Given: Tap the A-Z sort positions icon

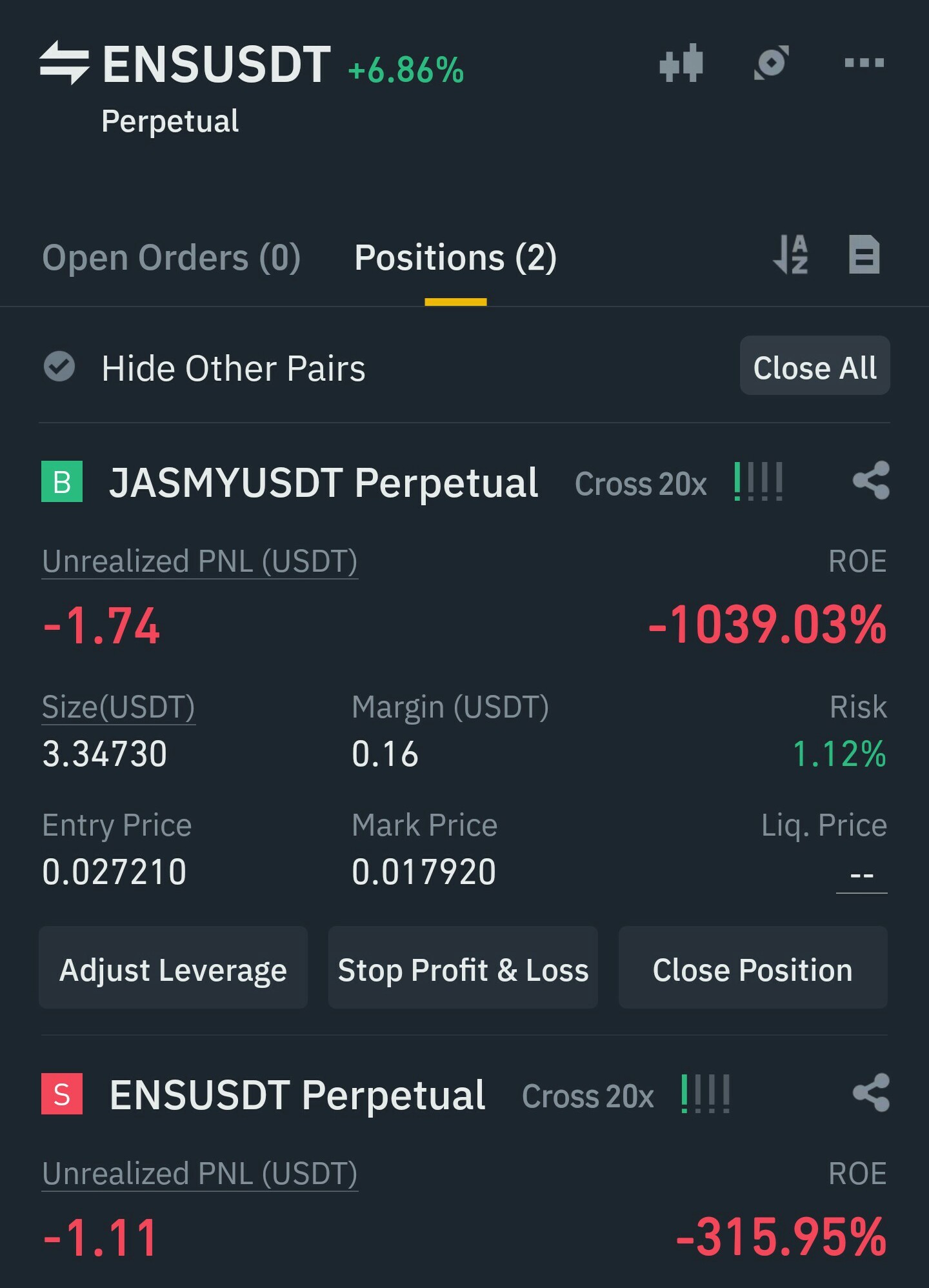Looking at the screenshot, I should [791, 254].
